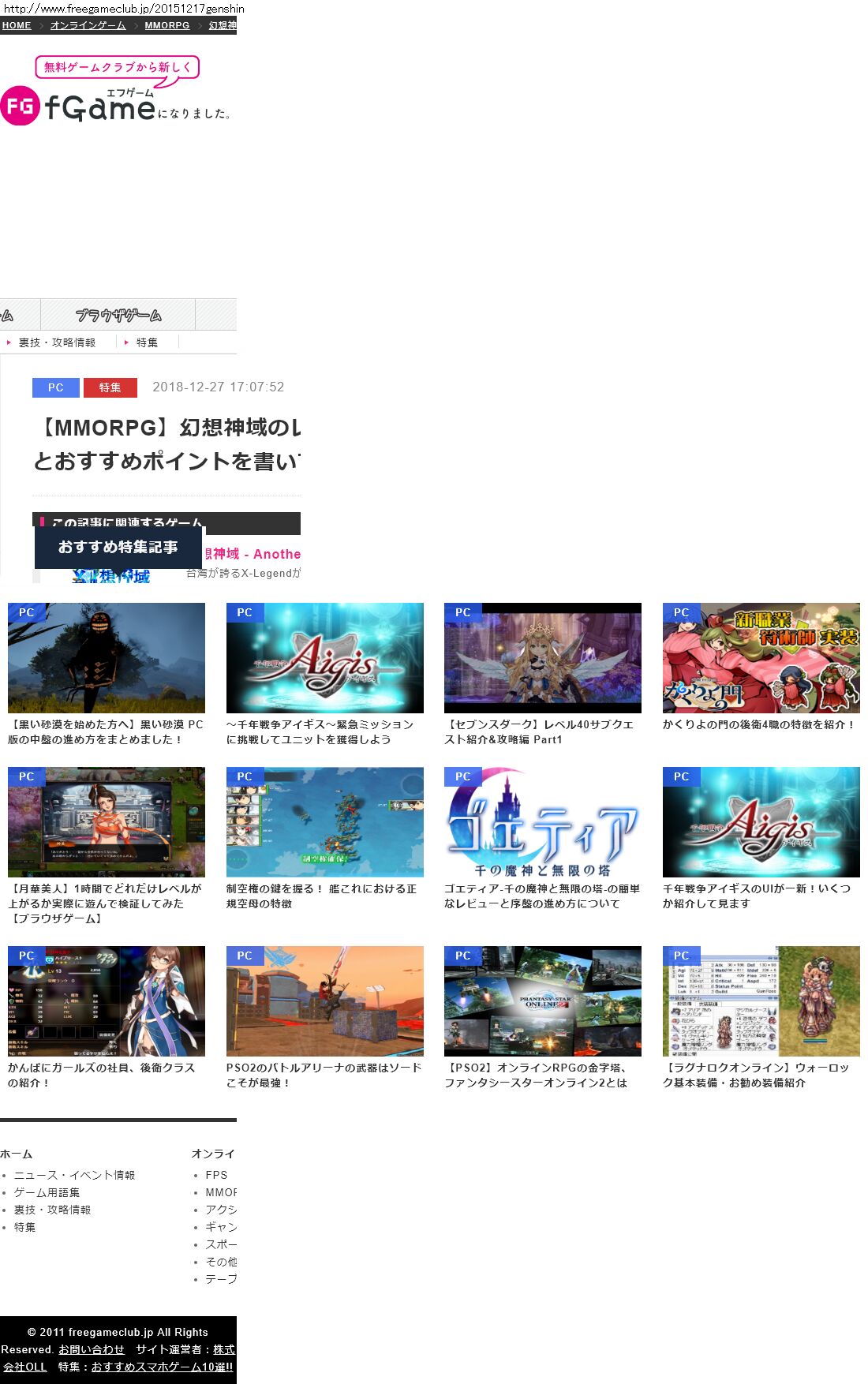Open footer ニュース・イベント情報 link
868x1384 pixels.
(x=74, y=1175)
